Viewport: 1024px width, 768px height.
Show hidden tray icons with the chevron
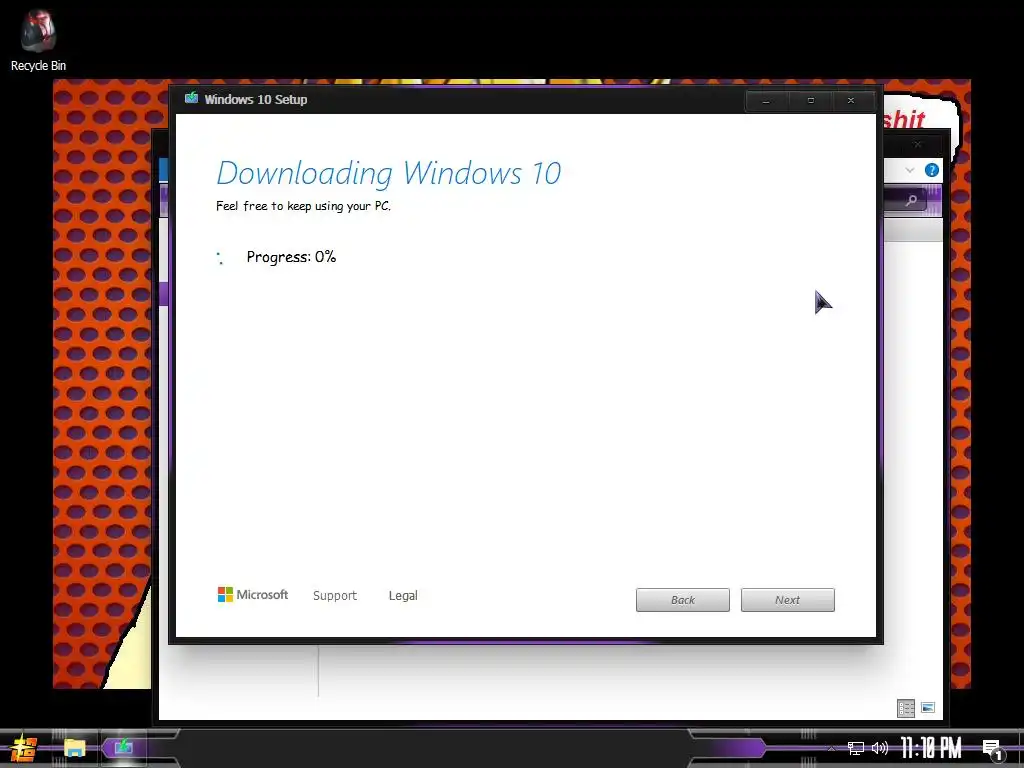831,749
